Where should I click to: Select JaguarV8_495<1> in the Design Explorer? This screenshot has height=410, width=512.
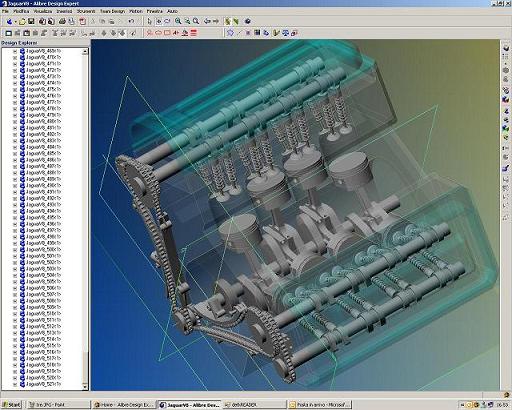tap(43, 218)
